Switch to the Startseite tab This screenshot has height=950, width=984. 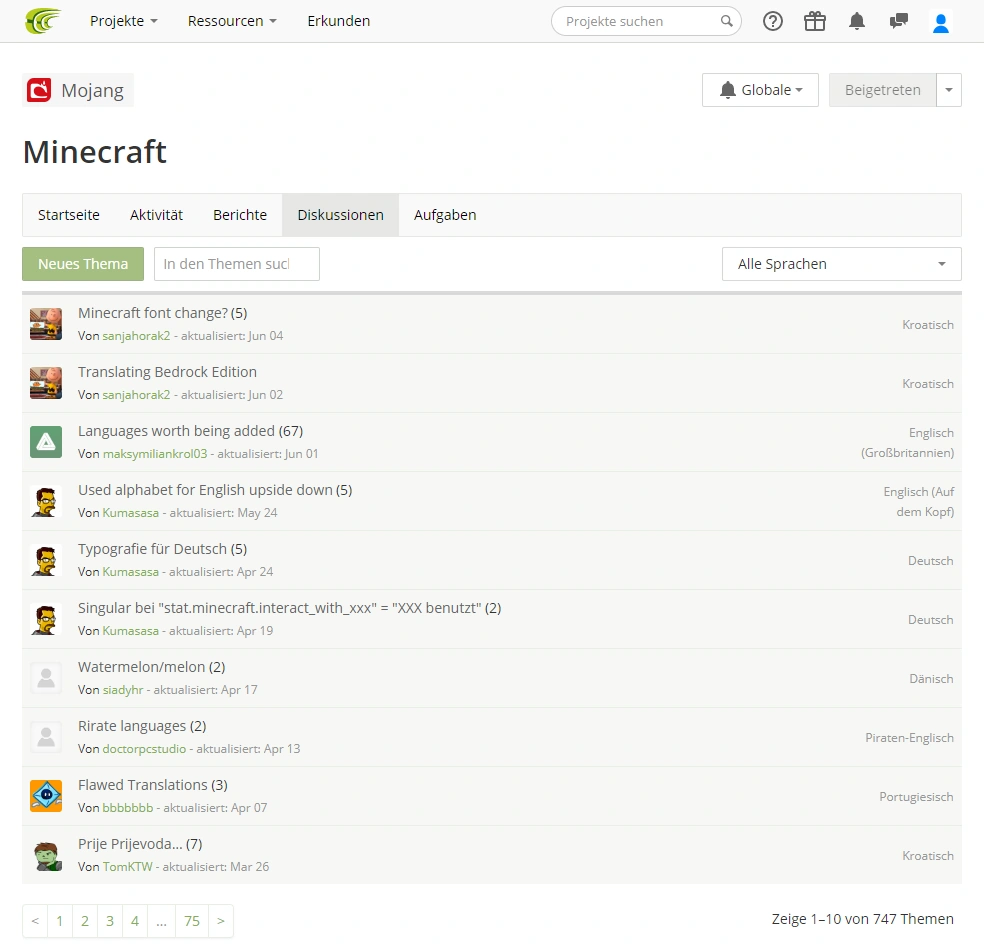[68, 215]
